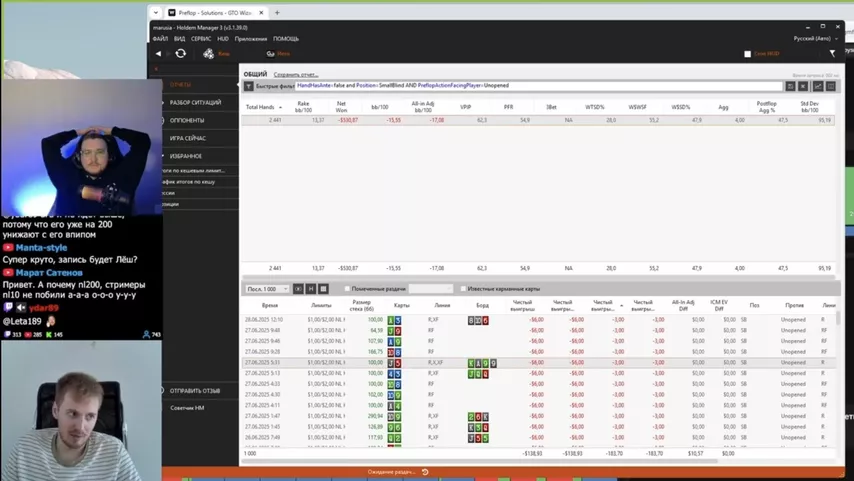Select the hand row dated 28.06.2025 12:10

point(539,320)
